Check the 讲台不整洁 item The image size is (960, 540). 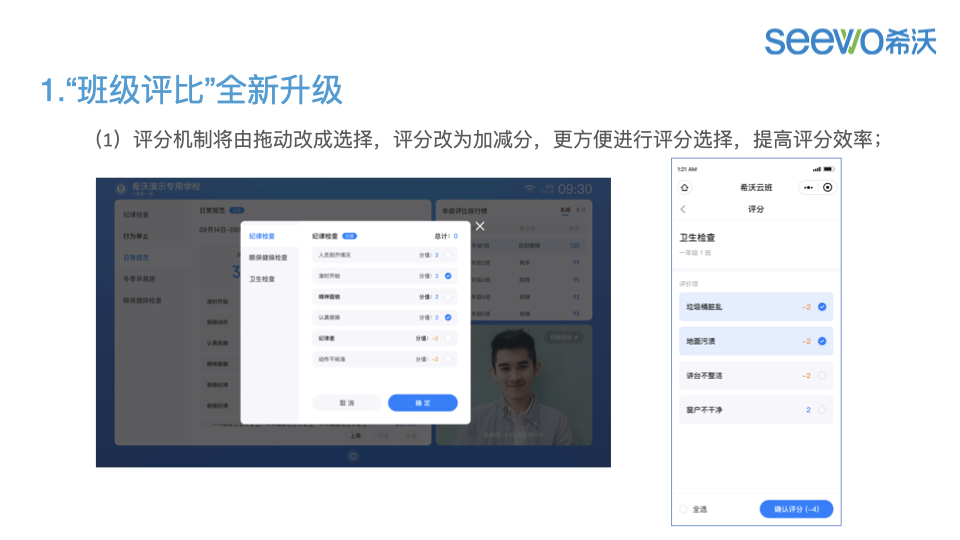coord(822,375)
